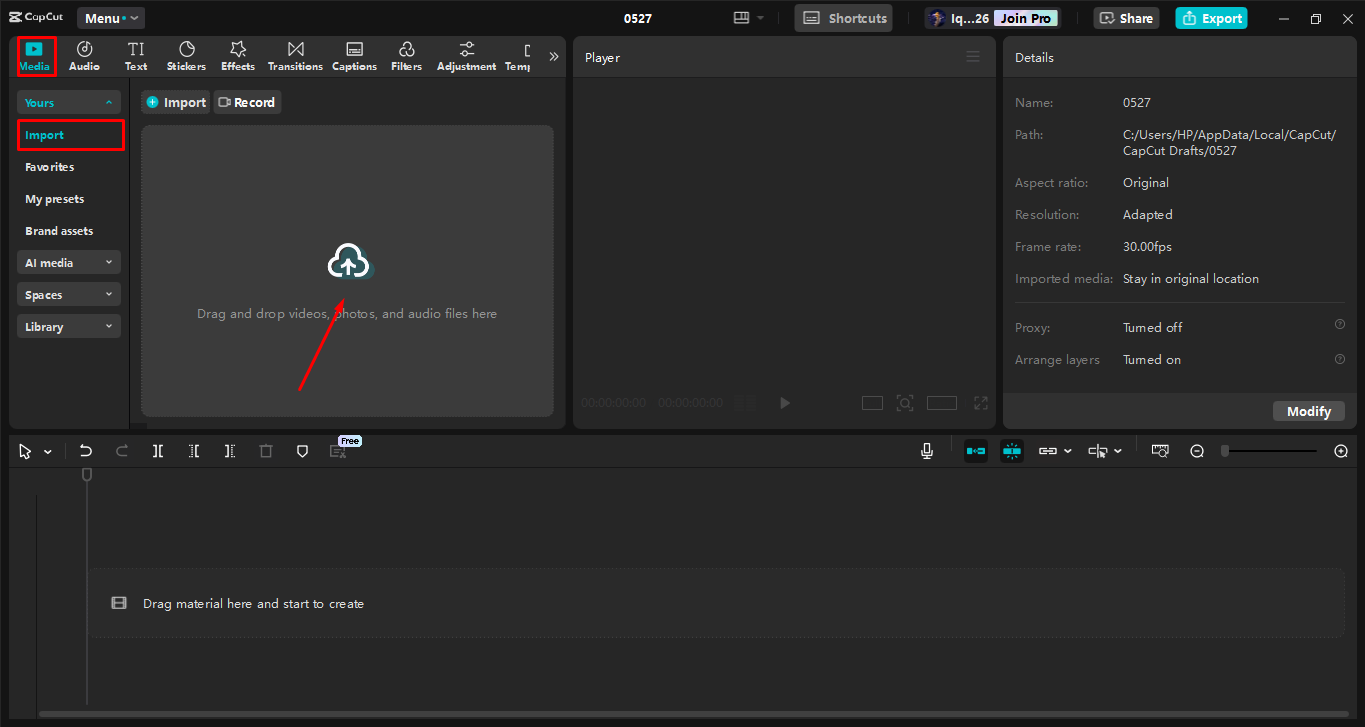Open the Filters panel
This screenshot has height=727, width=1365.
coord(406,55)
